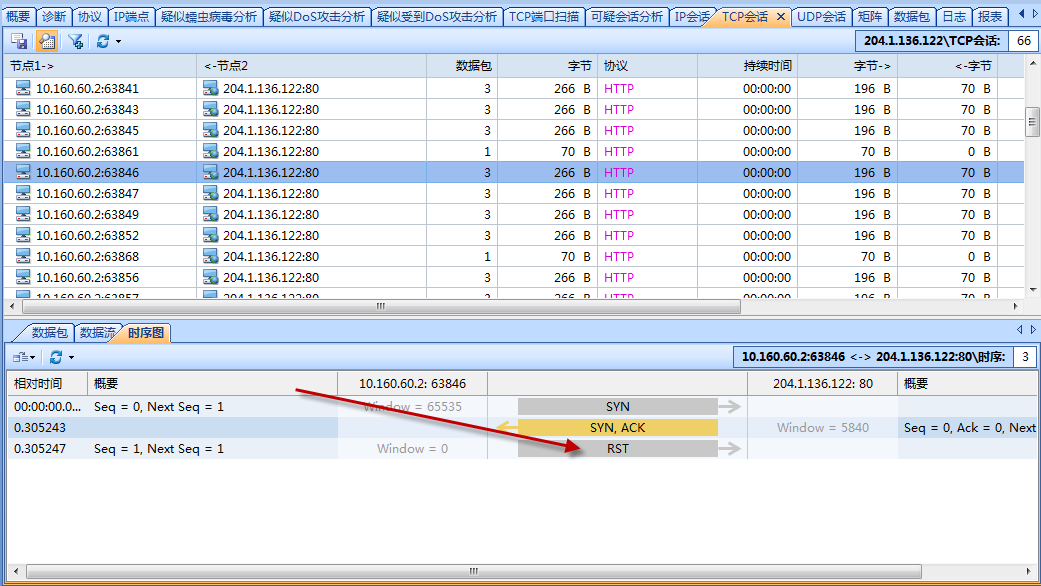This screenshot has width=1041, height=586.
Task: Click node icon for 204.1.136.122:80 in first row
Action: click(x=210, y=89)
